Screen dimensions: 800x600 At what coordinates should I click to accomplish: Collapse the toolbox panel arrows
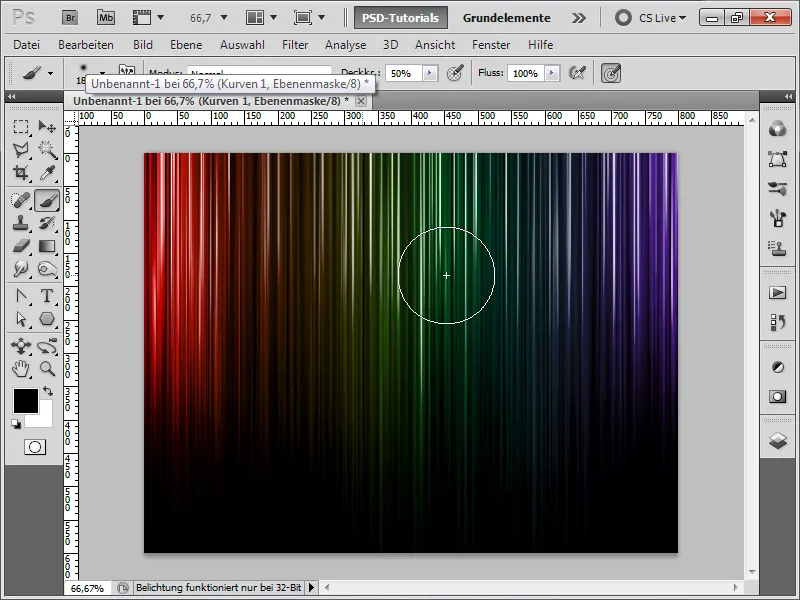(x=11, y=96)
